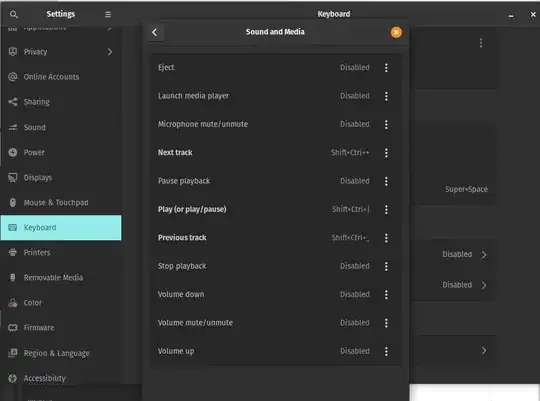Click the Privacy shield icon in sidebar
The height and width of the screenshot is (401, 540).
pos(13,52)
